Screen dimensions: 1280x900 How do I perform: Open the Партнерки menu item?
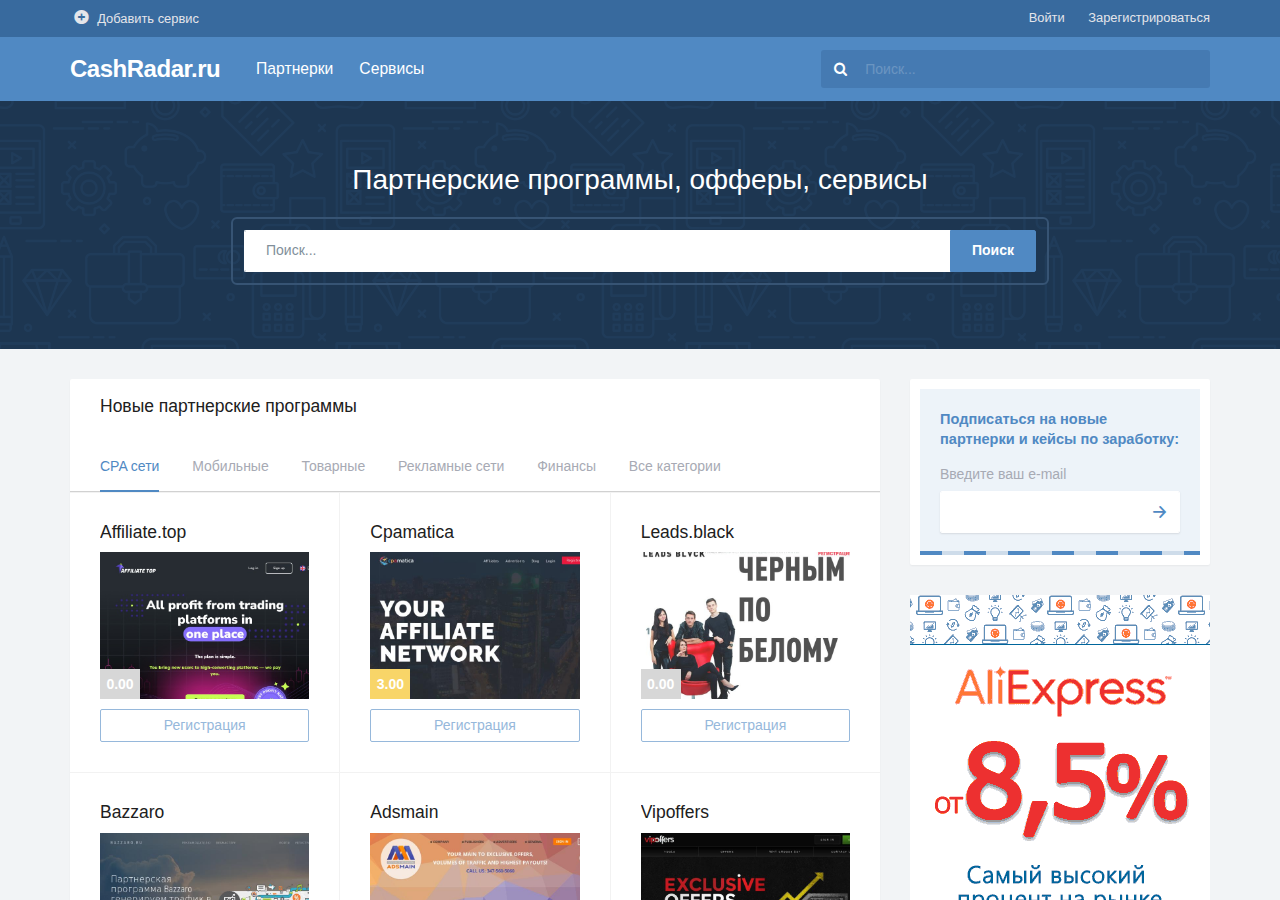(x=294, y=69)
